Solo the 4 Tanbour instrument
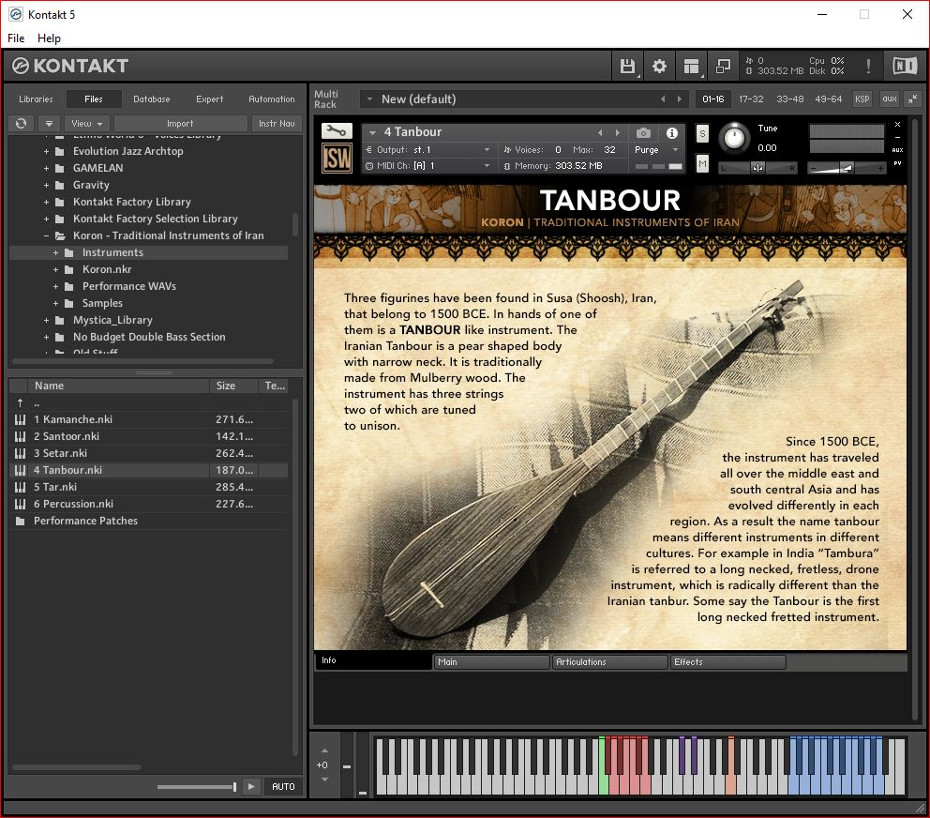This screenshot has height=818, width=930. point(702,133)
